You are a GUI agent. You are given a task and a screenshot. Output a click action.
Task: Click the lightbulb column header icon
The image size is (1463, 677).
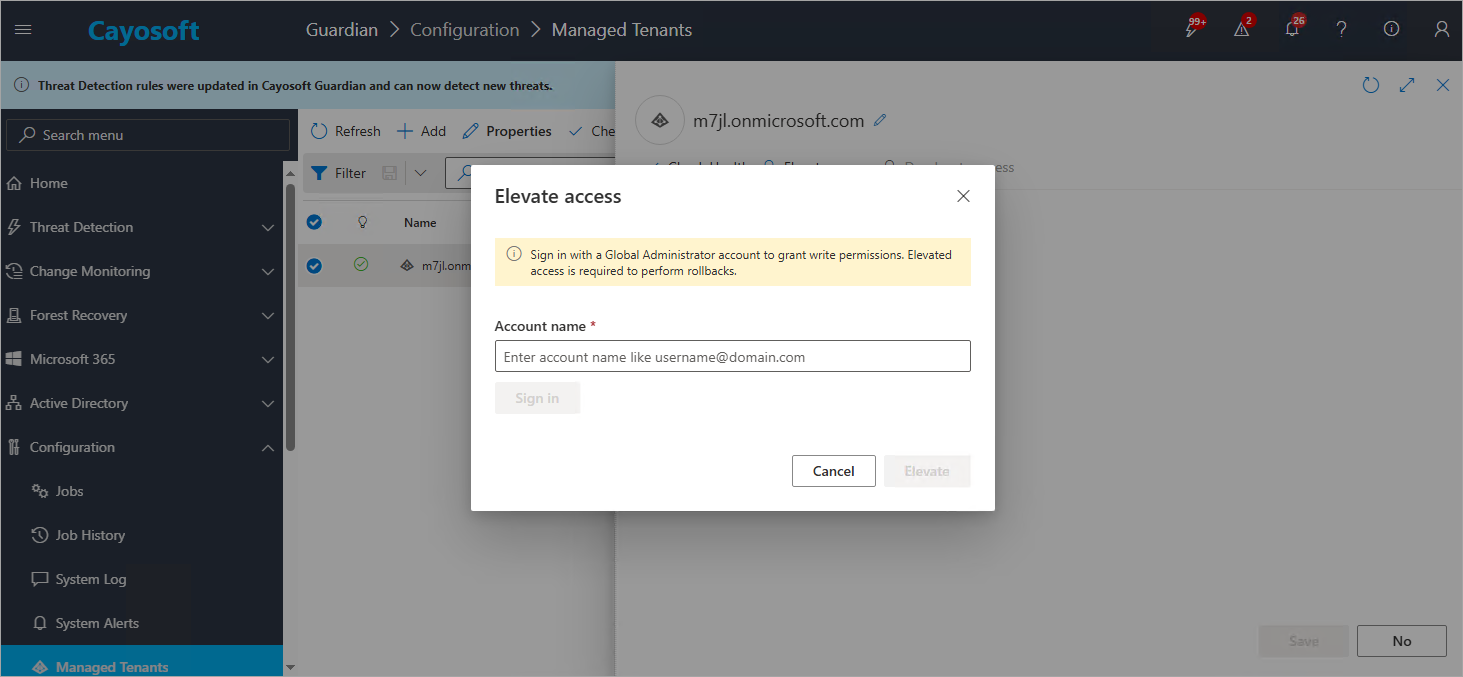coord(362,222)
